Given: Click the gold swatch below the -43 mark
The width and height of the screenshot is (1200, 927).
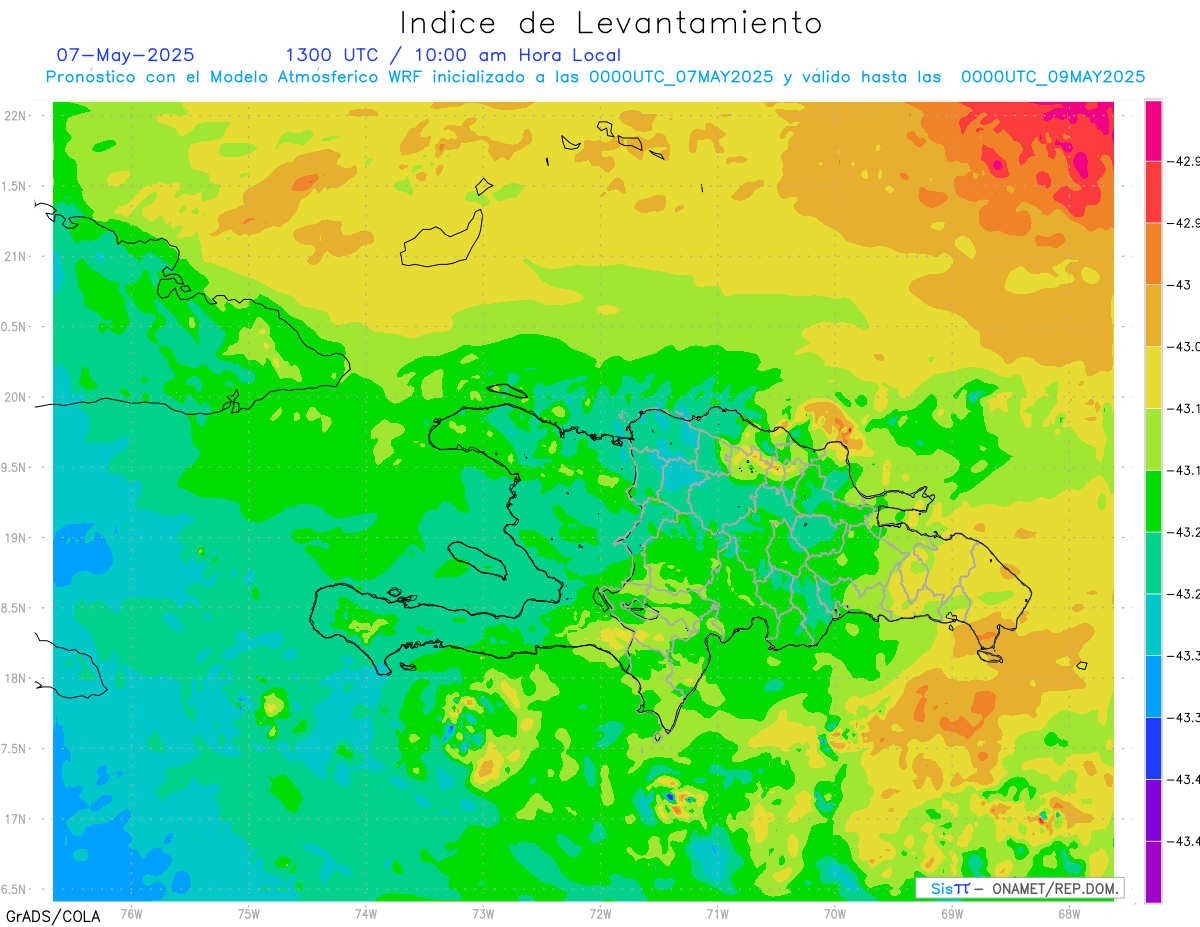Looking at the screenshot, I should tap(1153, 316).
